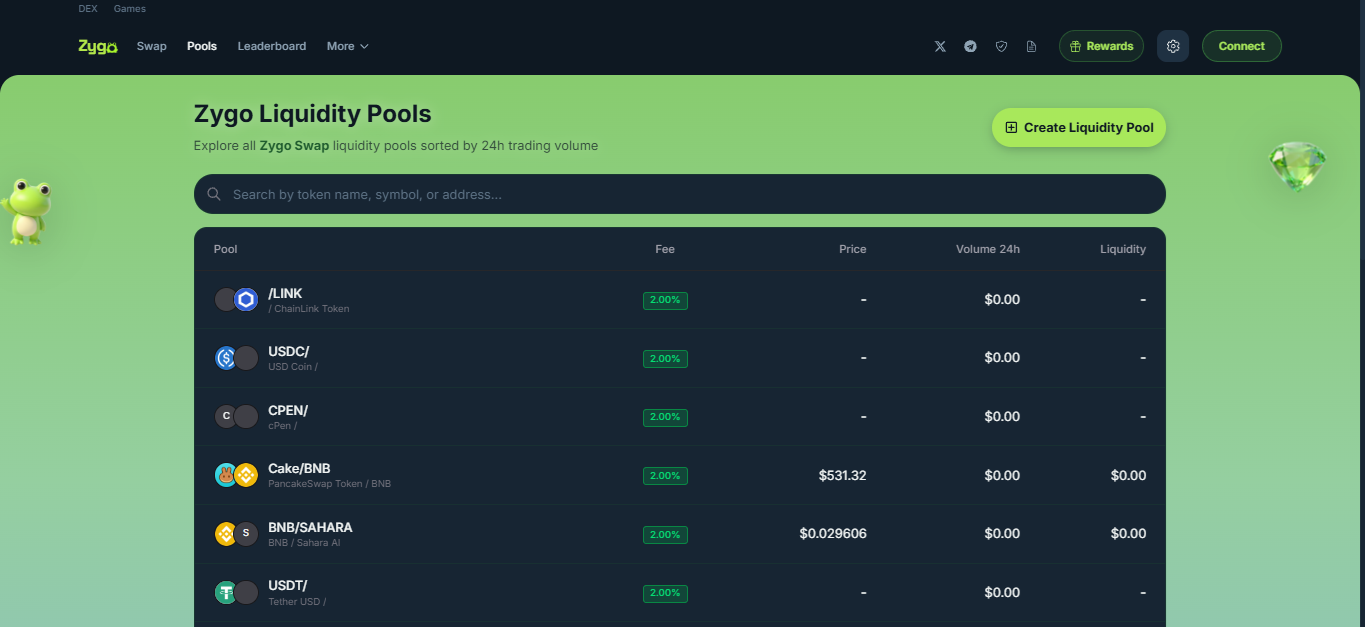Viewport: 1365px width, 627px height.
Task: Open the USDC/ pool row name
Action: coord(289,351)
